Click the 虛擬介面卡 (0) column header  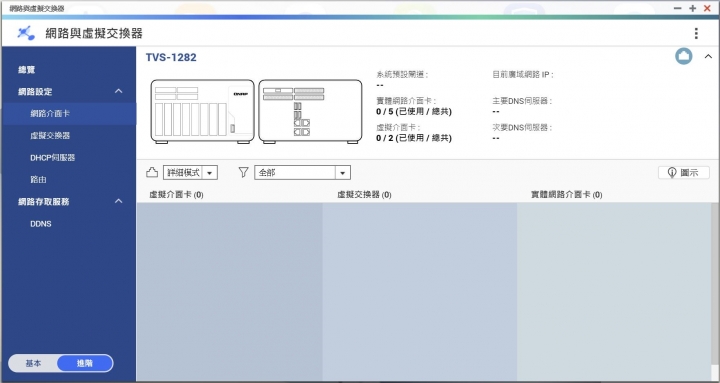[x=176, y=195]
